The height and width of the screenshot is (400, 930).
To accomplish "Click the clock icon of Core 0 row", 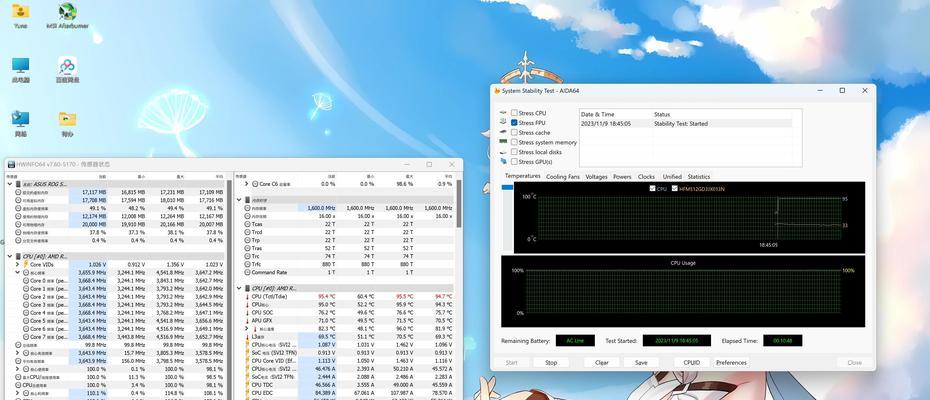I will click(x=26, y=280).
